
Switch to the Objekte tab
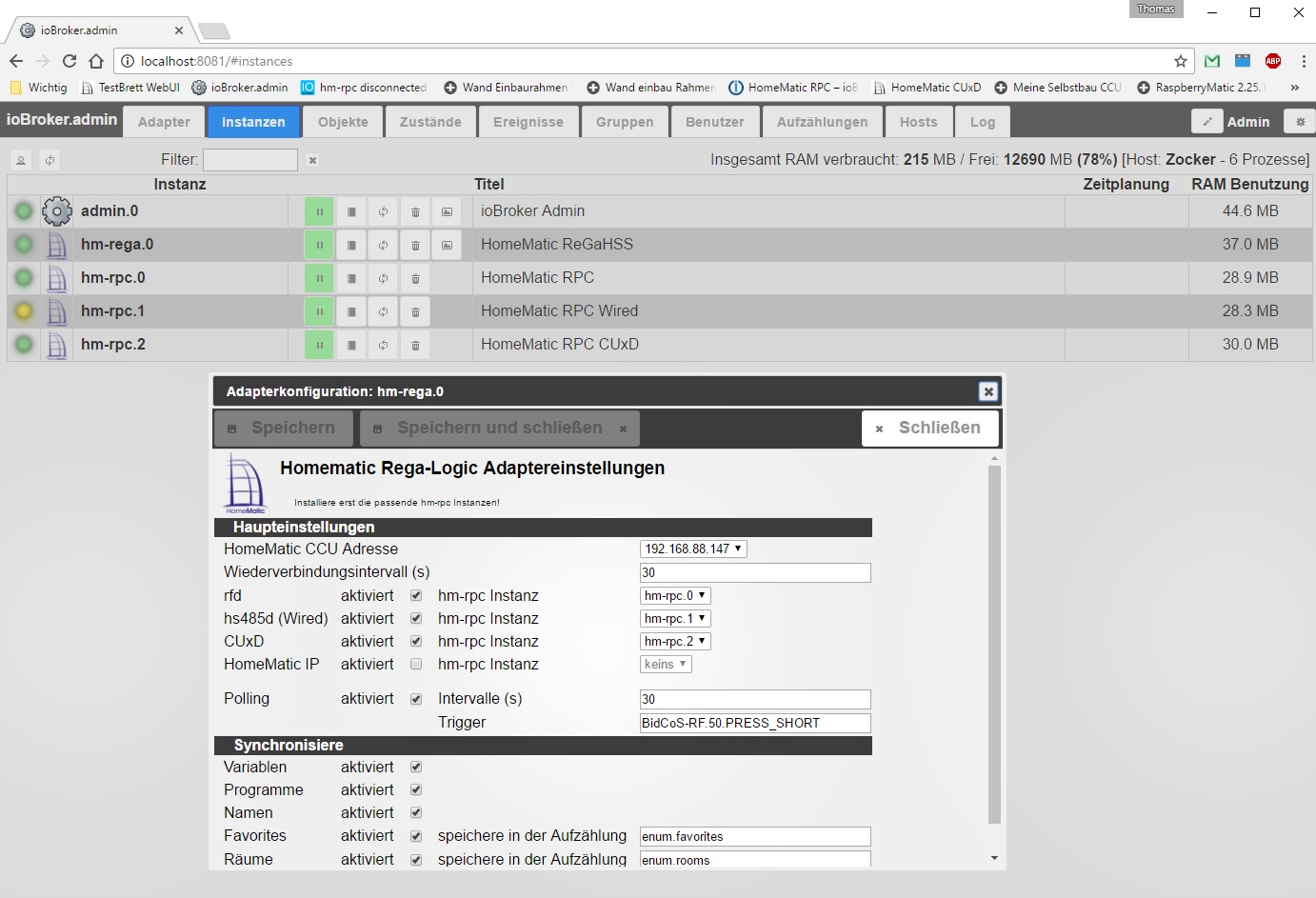343,122
